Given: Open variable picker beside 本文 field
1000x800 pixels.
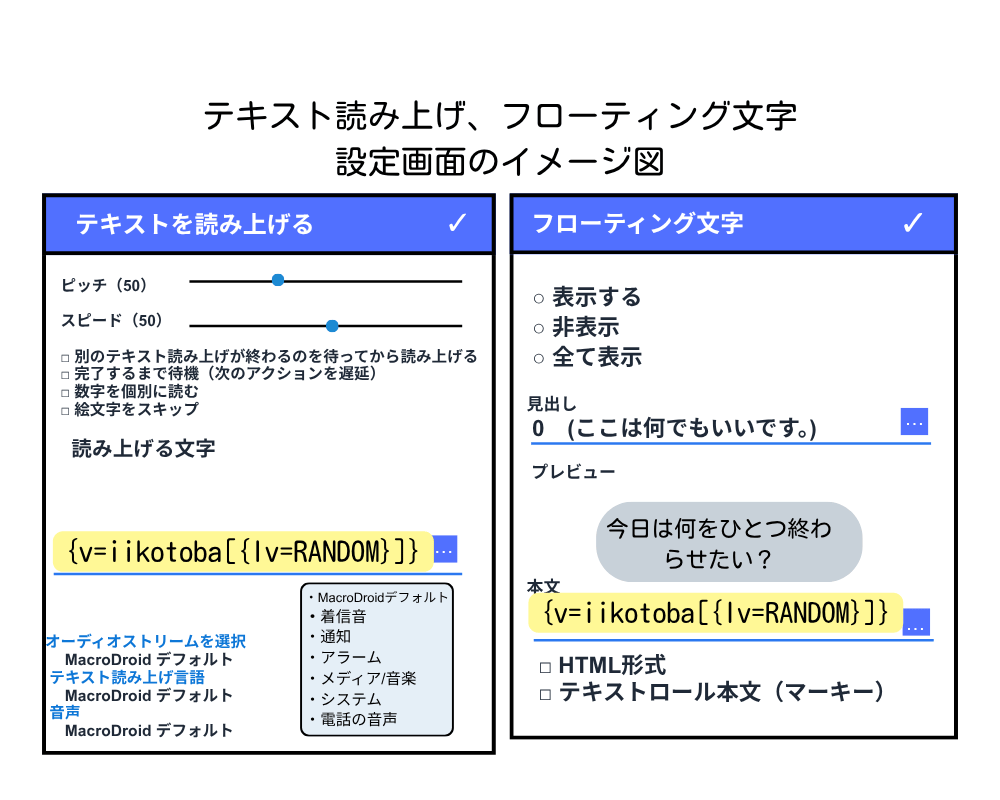Looking at the screenshot, I should point(916,622).
